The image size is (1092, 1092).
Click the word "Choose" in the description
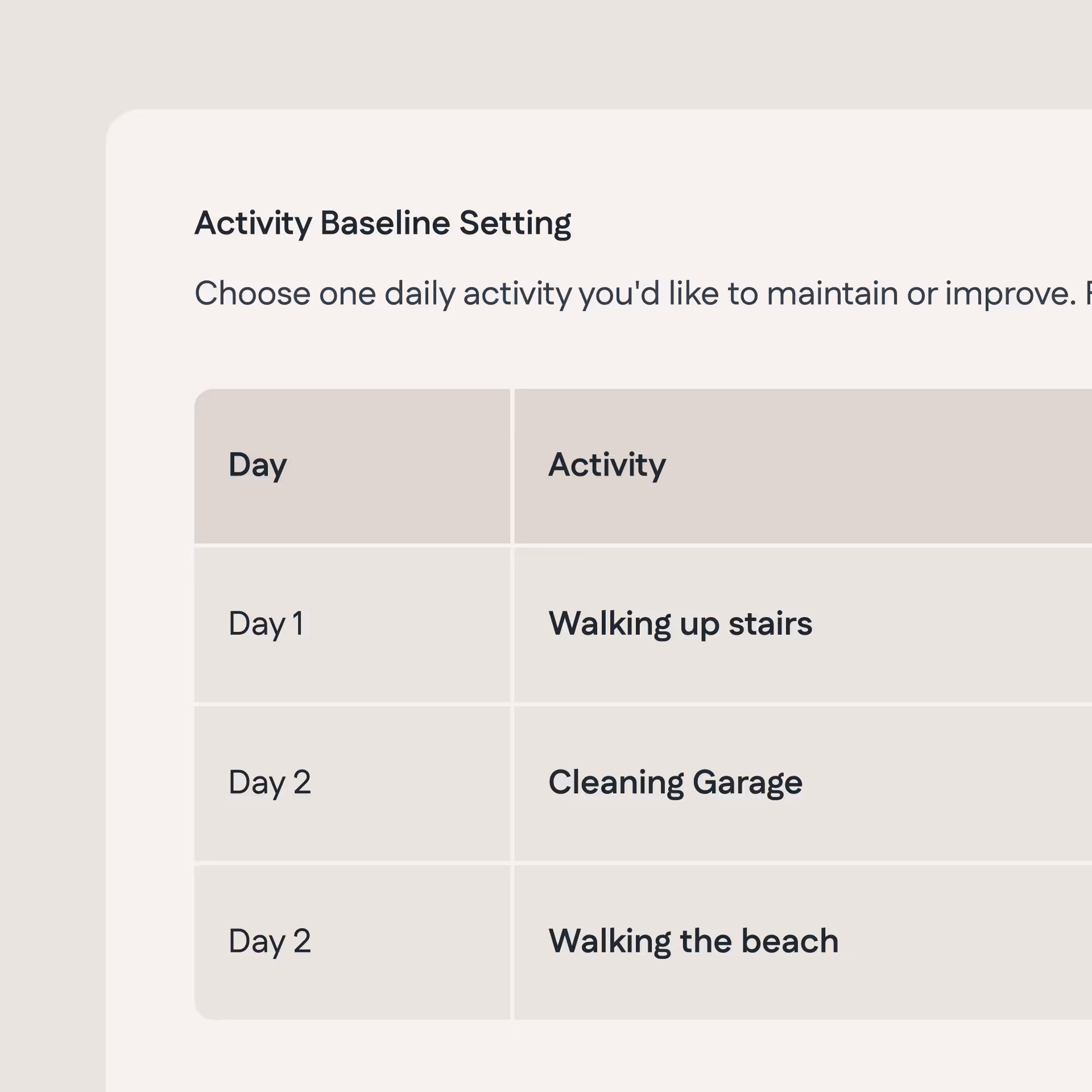(253, 293)
